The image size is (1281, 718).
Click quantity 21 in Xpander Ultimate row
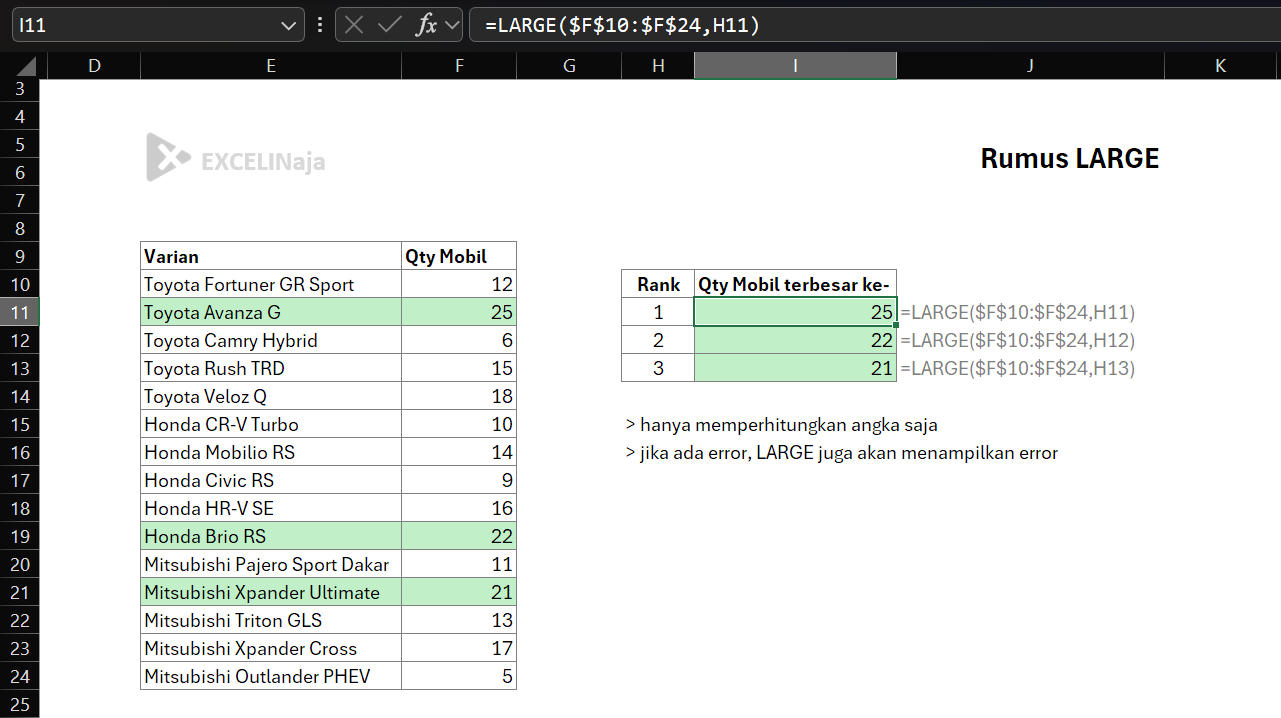(459, 592)
